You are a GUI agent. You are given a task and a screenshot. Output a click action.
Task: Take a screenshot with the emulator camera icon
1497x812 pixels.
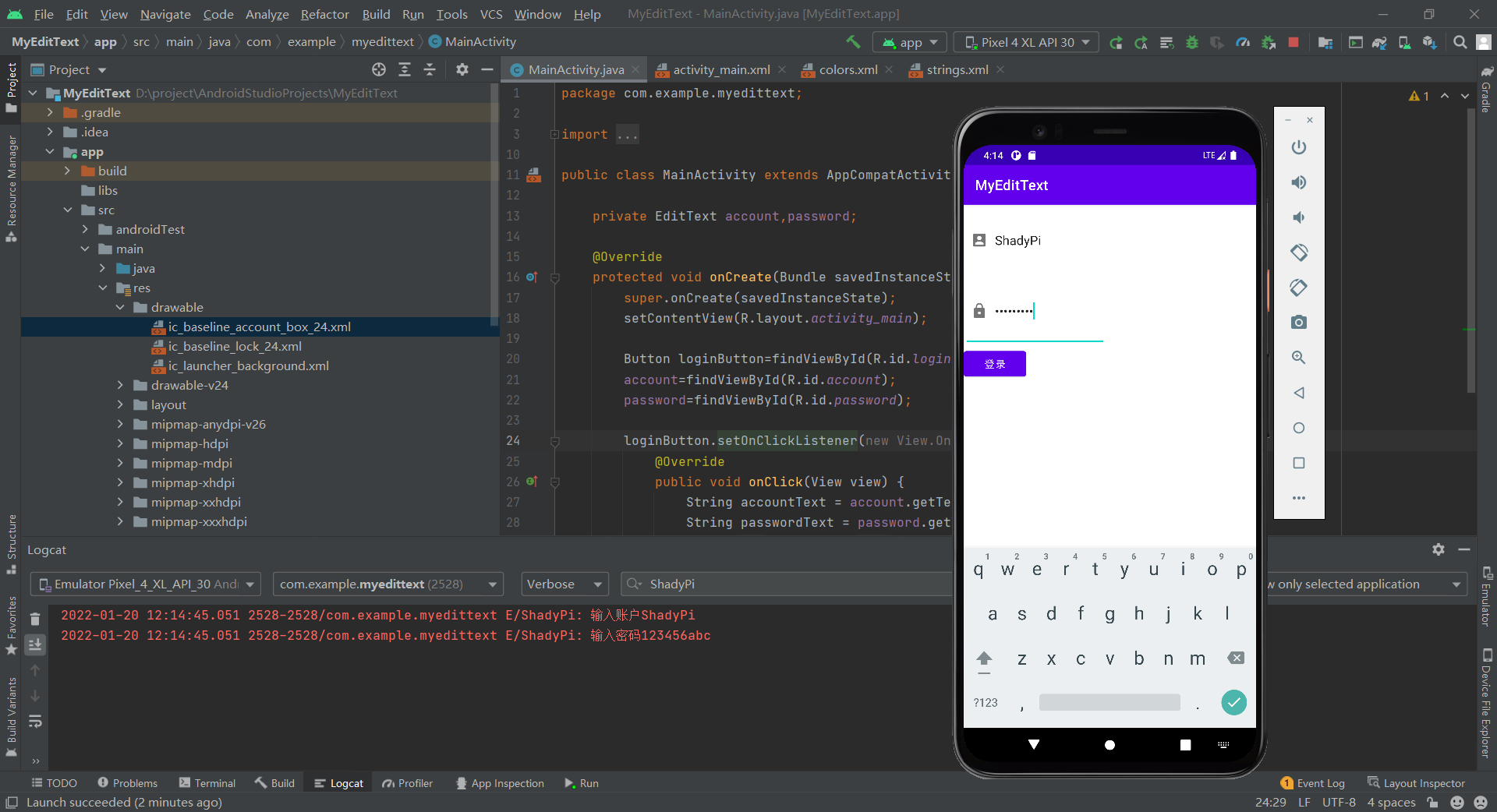(1298, 322)
